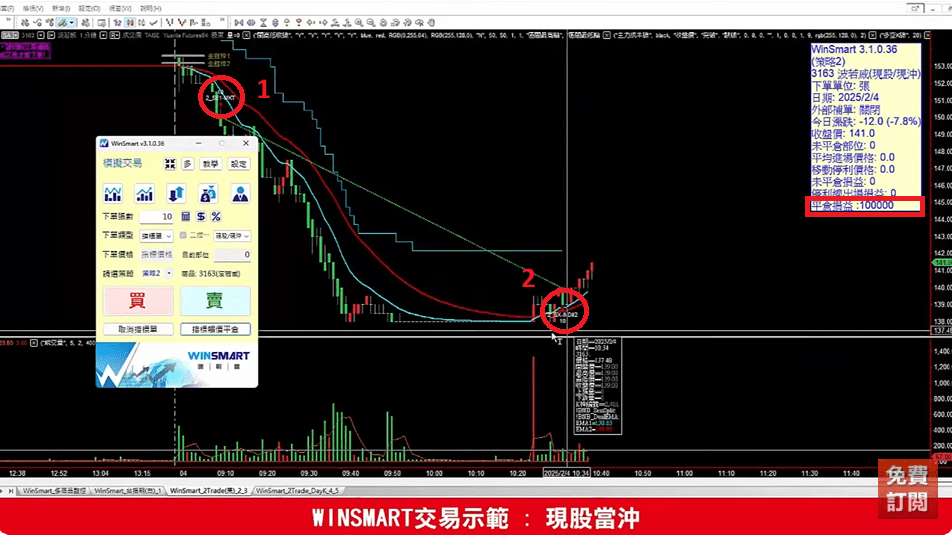
Task: Open the order type dropdown in WinSmart
Action: tap(156, 236)
